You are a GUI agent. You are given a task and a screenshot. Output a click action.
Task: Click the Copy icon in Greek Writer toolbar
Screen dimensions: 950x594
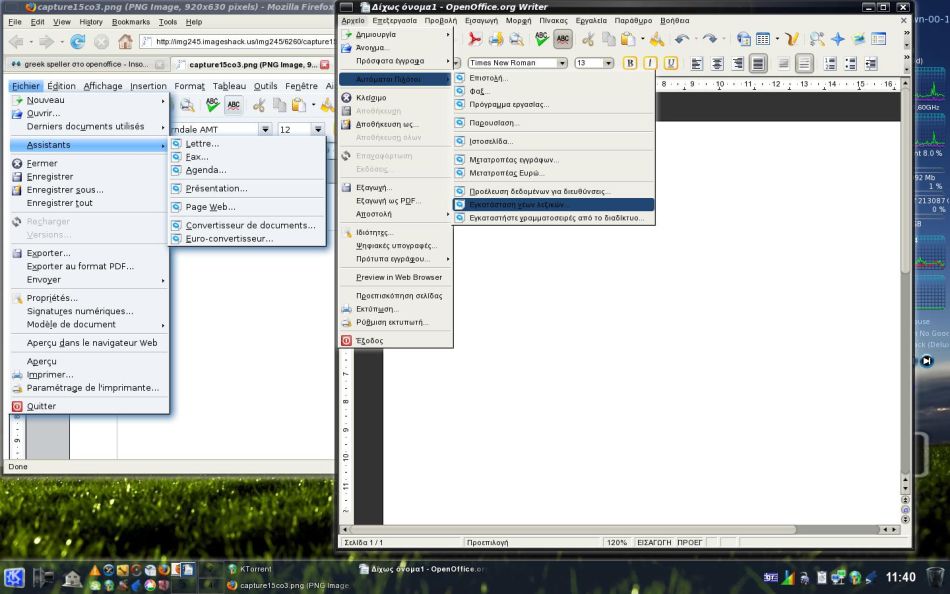pos(608,39)
